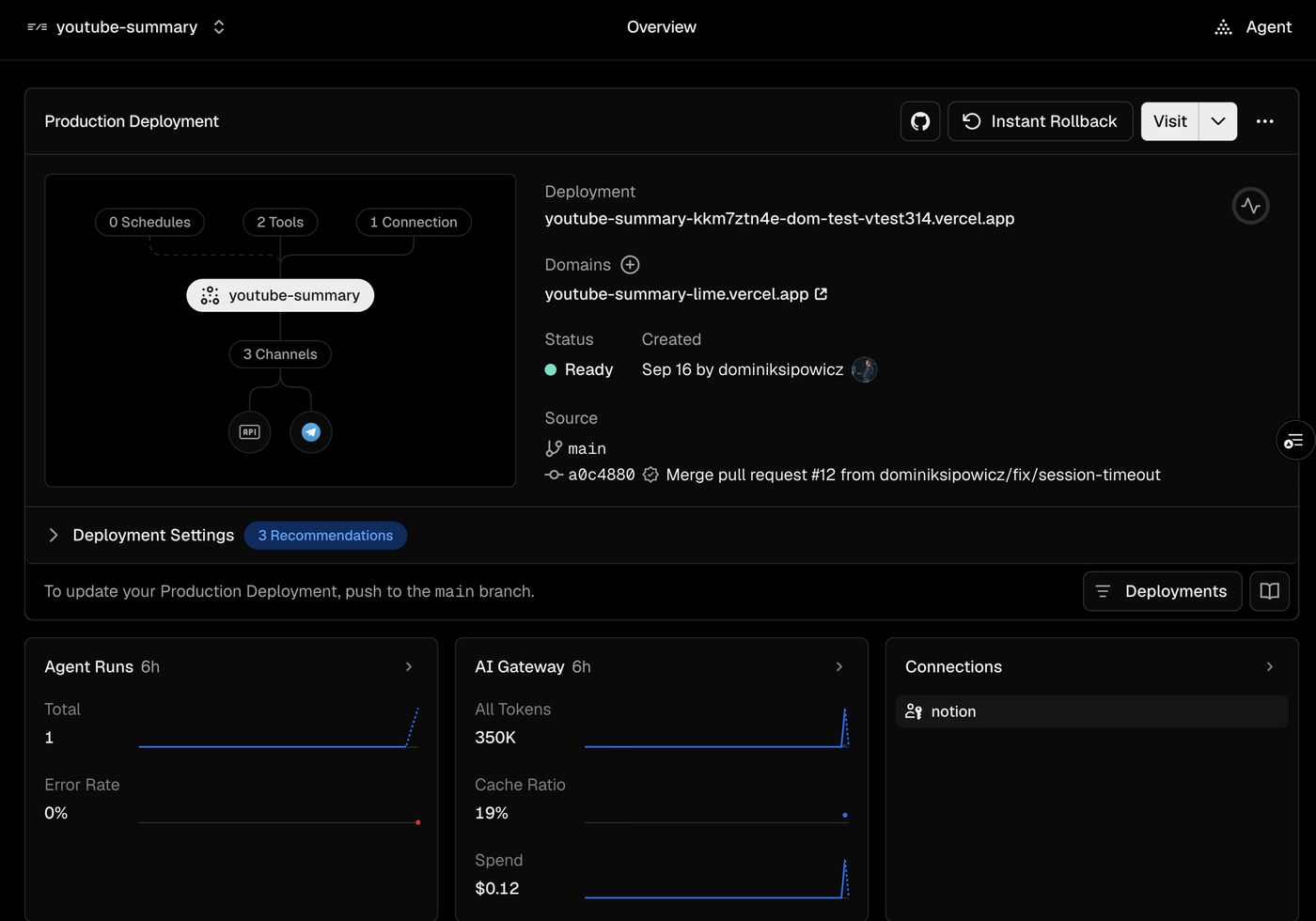Screen dimensions: 1316x921
Task: Select the 0 Schedules node
Action: click(149, 222)
